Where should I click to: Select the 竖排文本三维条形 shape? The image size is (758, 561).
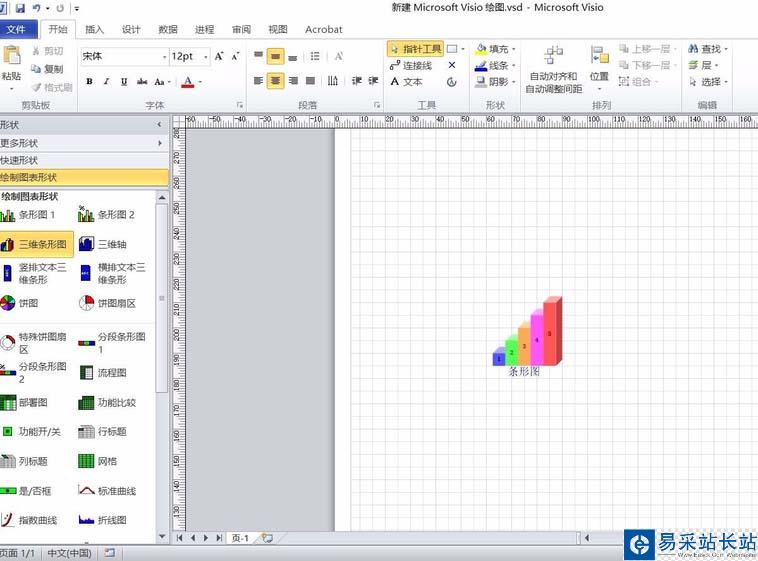34,273
